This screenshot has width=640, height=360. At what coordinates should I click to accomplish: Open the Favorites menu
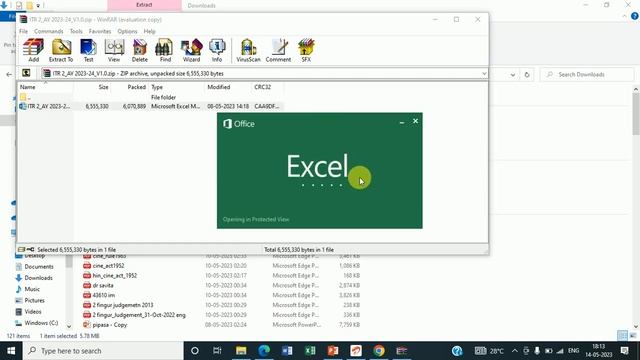pos(100,31)
